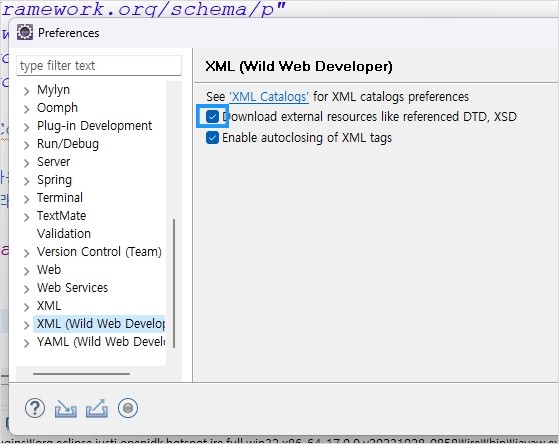Select Terminal category
The image size is (559, 444).
click(x=60, y=198)
